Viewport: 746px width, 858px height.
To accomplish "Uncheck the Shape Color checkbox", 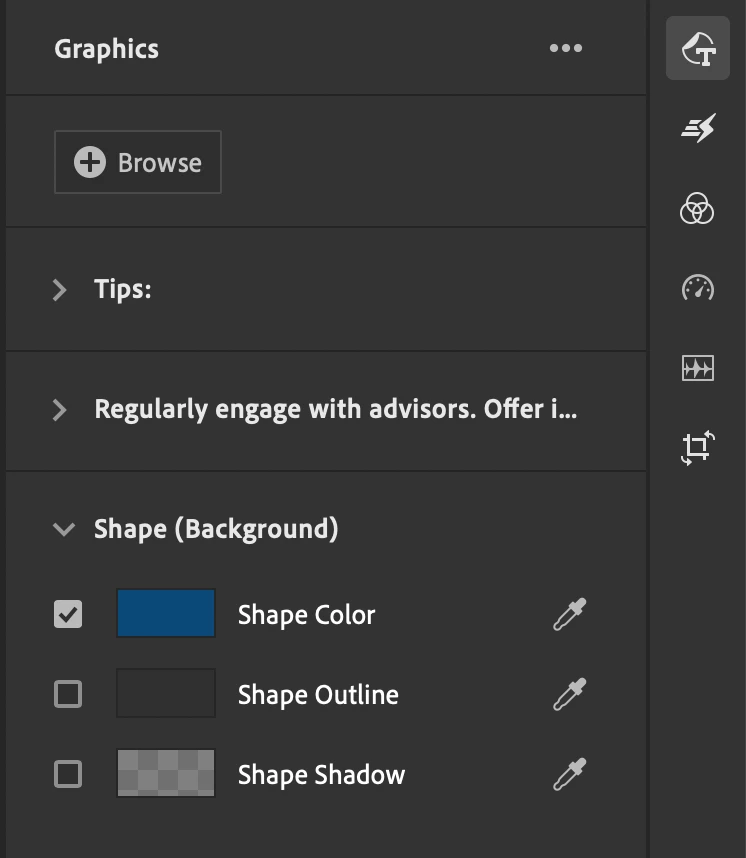I will (68, 614).
